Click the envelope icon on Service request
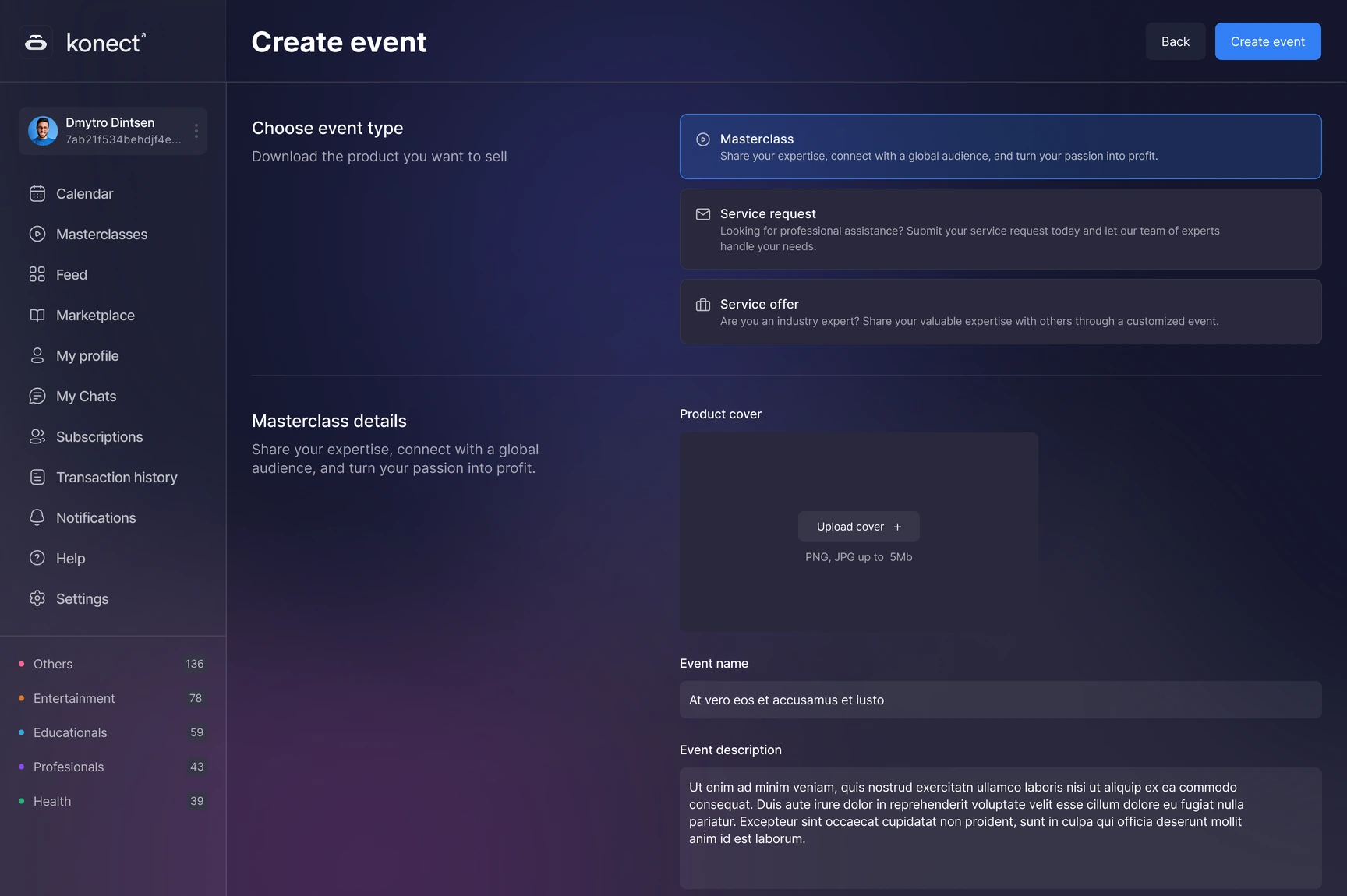The image size is (1347, 896). pos(703,214)
